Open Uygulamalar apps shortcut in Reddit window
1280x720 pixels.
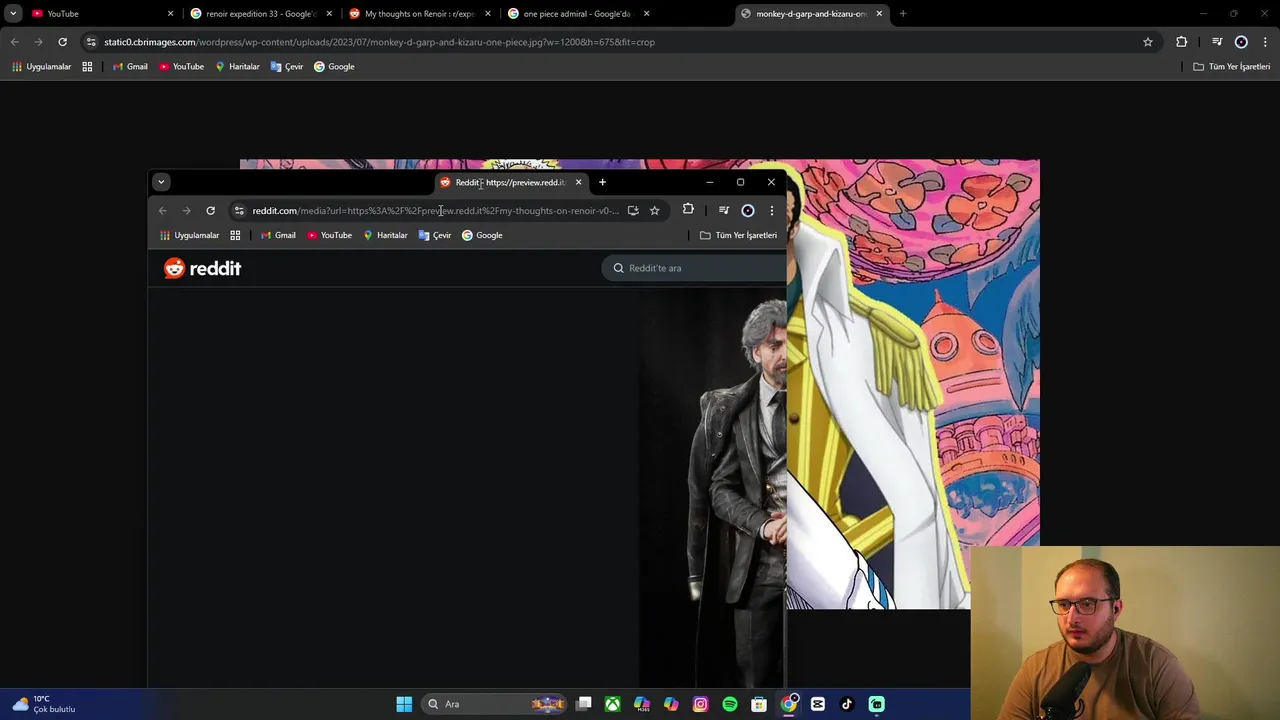pos(190,235)
